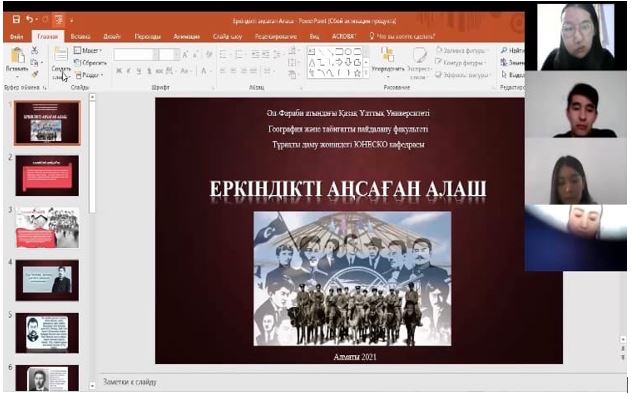
Task: Align paragraph text to the right
Action: [x=243, y=71]
